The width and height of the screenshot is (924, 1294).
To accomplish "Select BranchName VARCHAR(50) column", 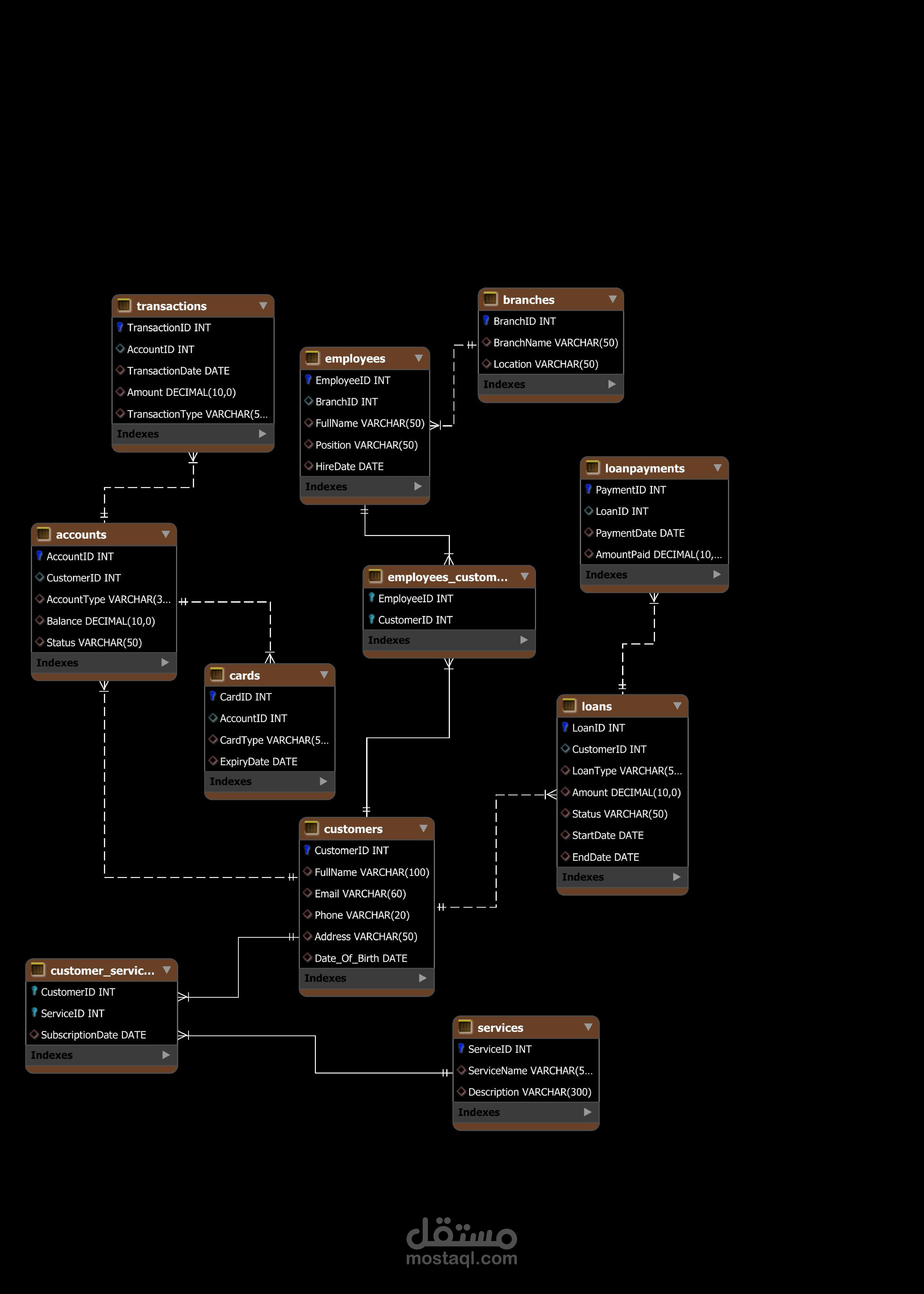I will pyautogui.click(x=551, y=343).
